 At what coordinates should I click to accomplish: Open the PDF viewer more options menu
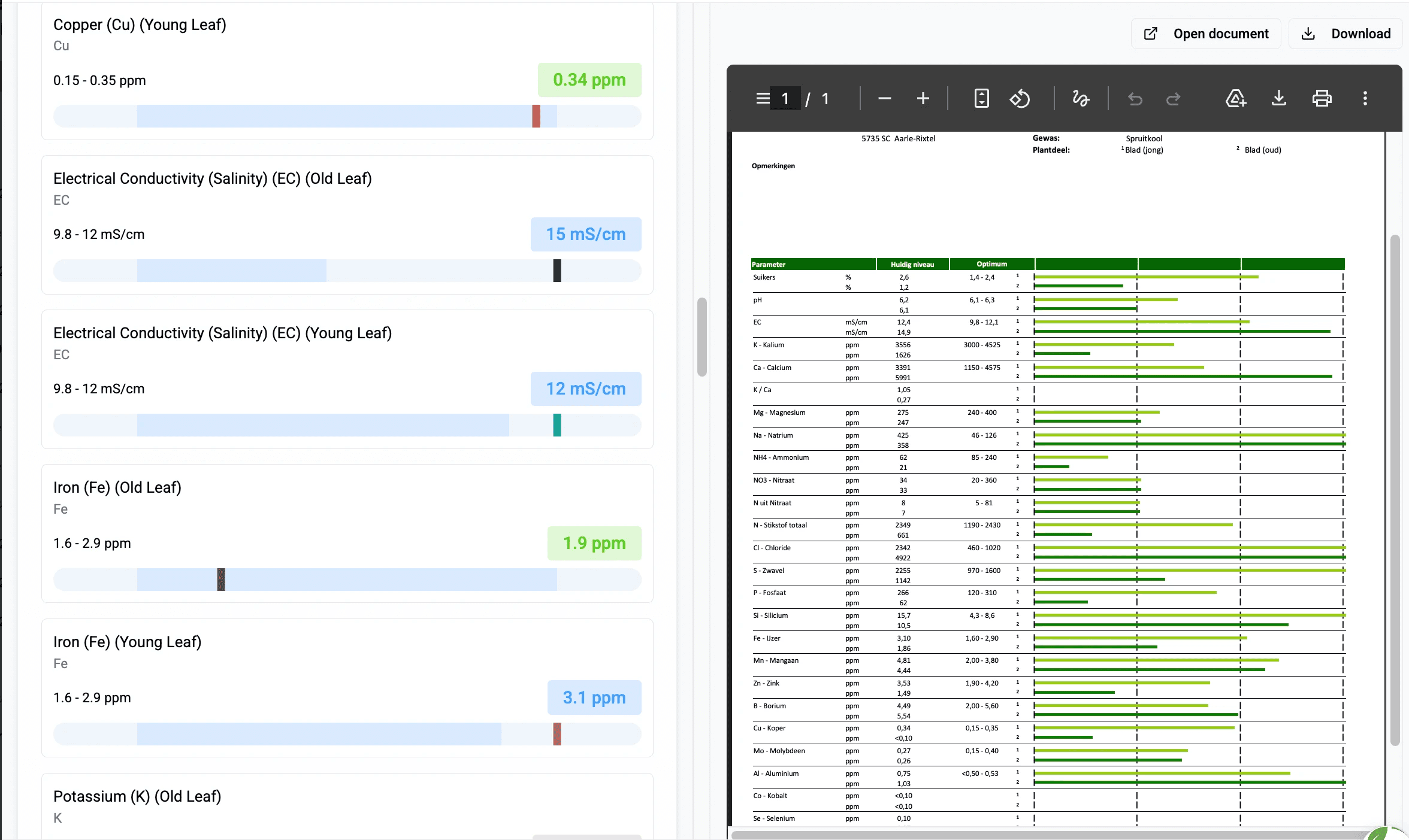tap(1365, 98)
